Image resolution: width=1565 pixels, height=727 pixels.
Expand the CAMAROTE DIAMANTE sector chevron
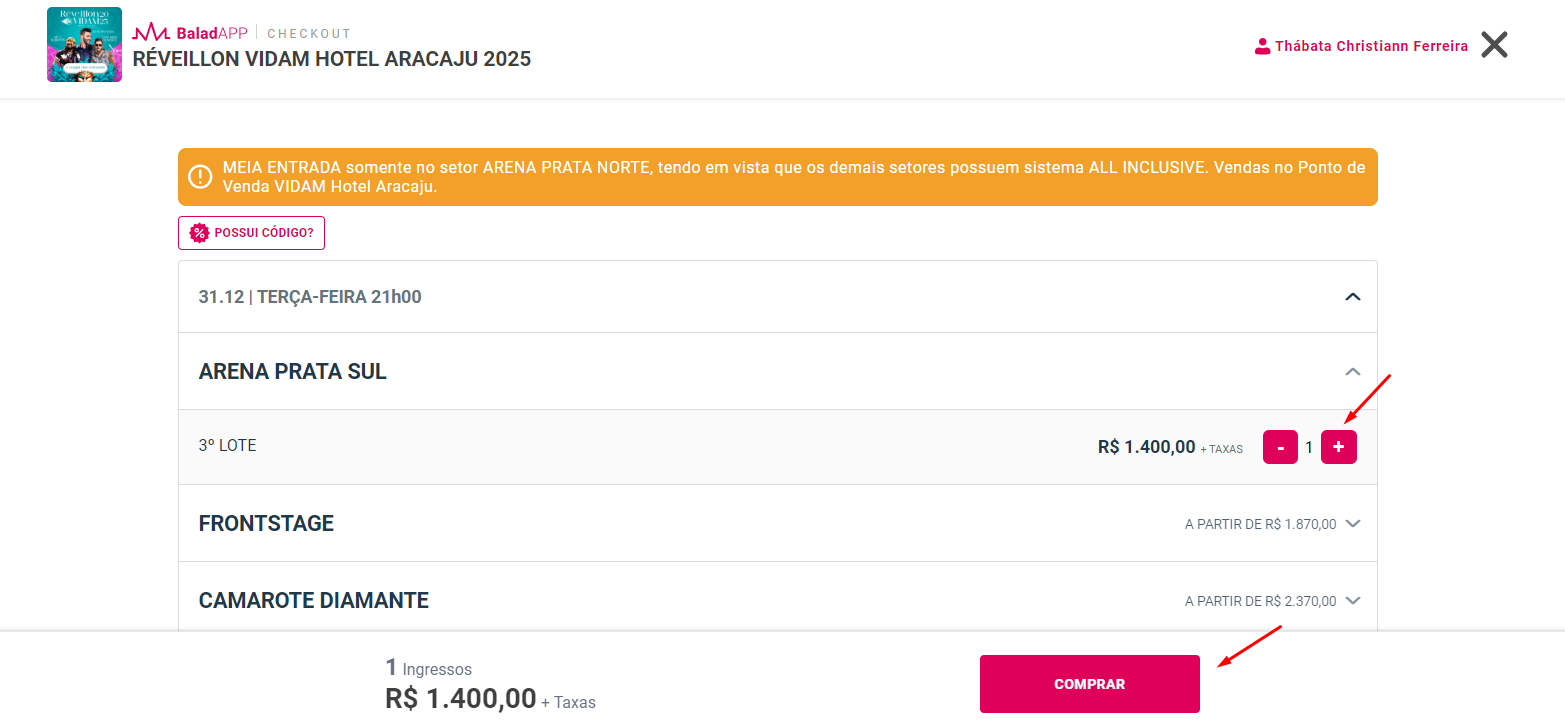pyautogui.click(x=1353, y=601)
